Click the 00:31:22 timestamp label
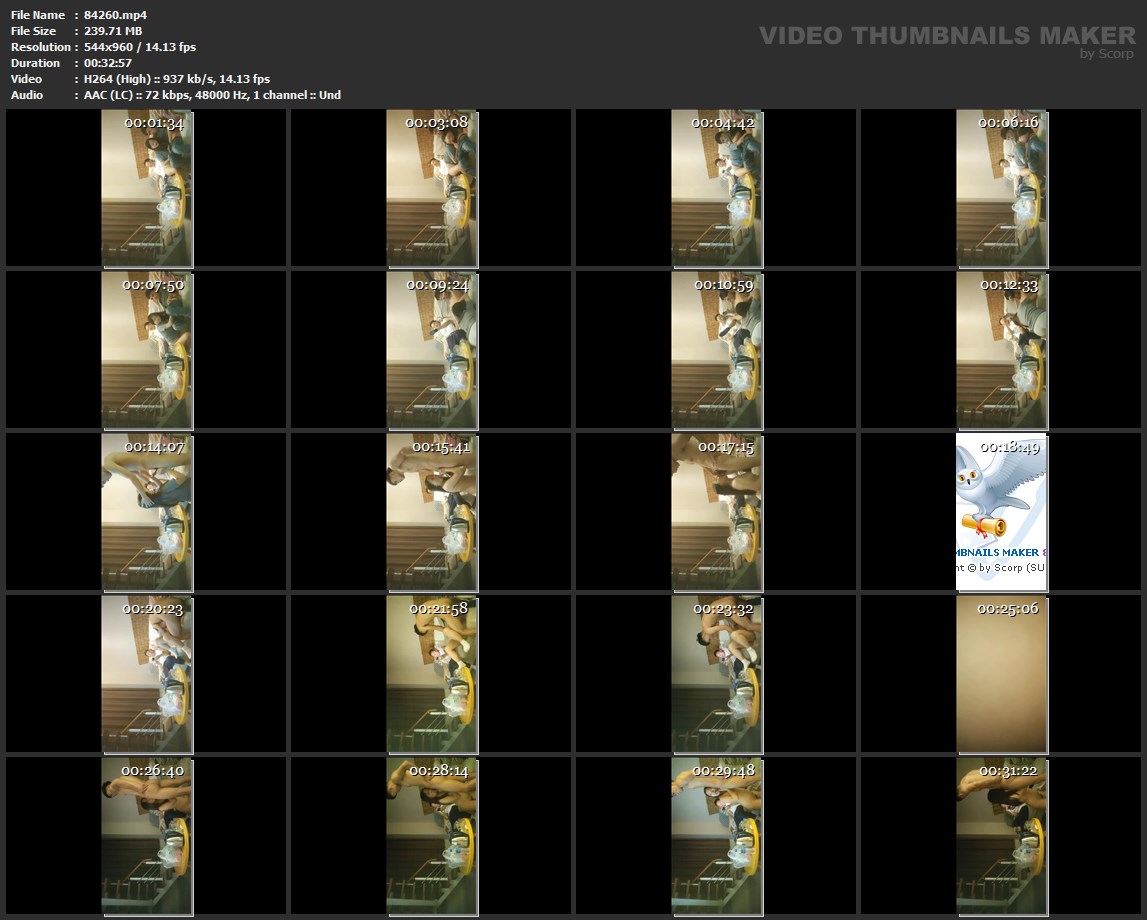The image size is (1147, 920). (1008, 771)
